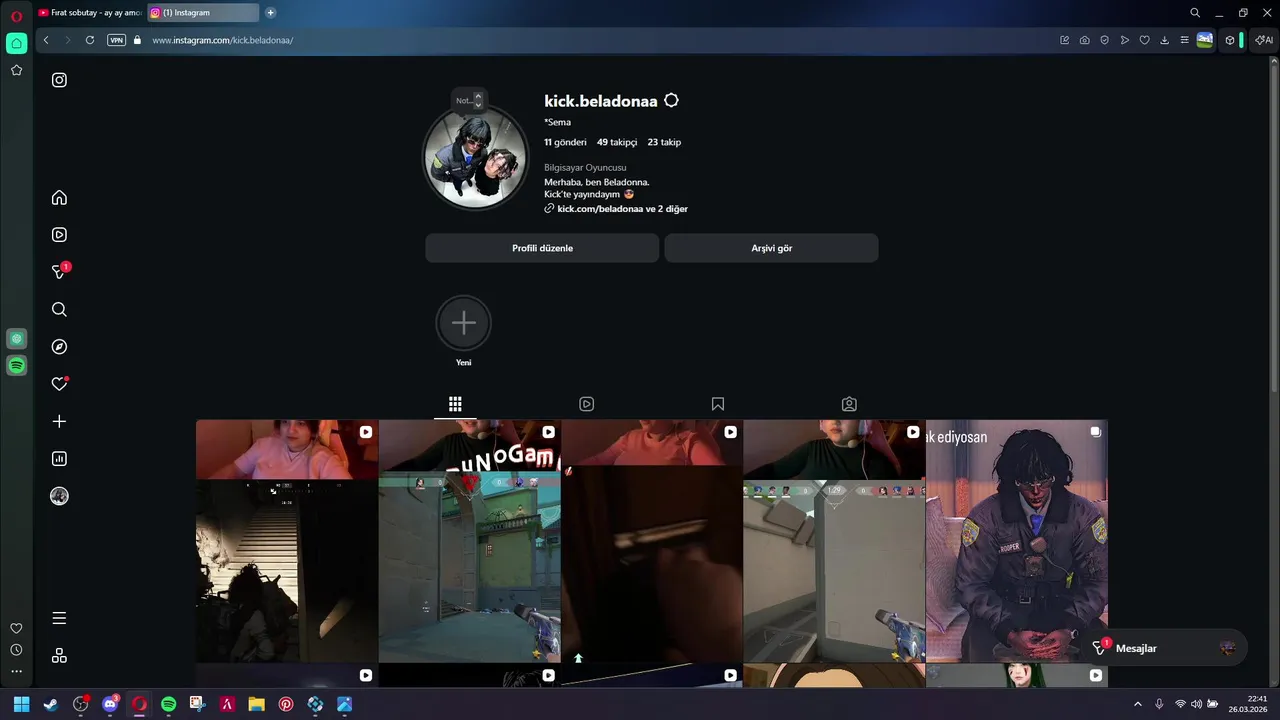
Task: Toggle the VPN badge in address bar
Action: pyautogui.click(x=116, y=40)
